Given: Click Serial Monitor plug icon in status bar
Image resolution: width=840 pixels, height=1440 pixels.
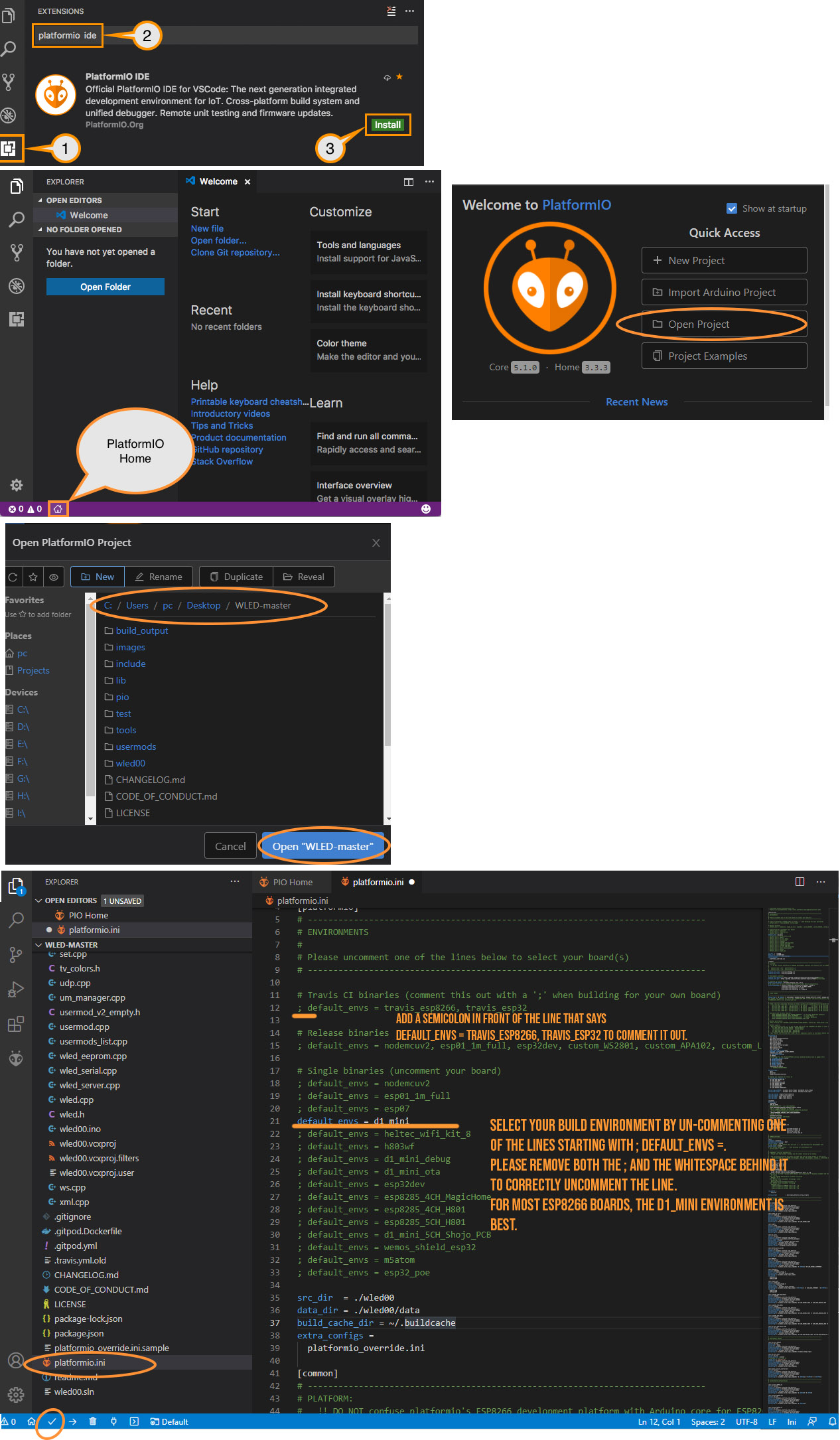Looking at the screenshot, I should 113,1421.
